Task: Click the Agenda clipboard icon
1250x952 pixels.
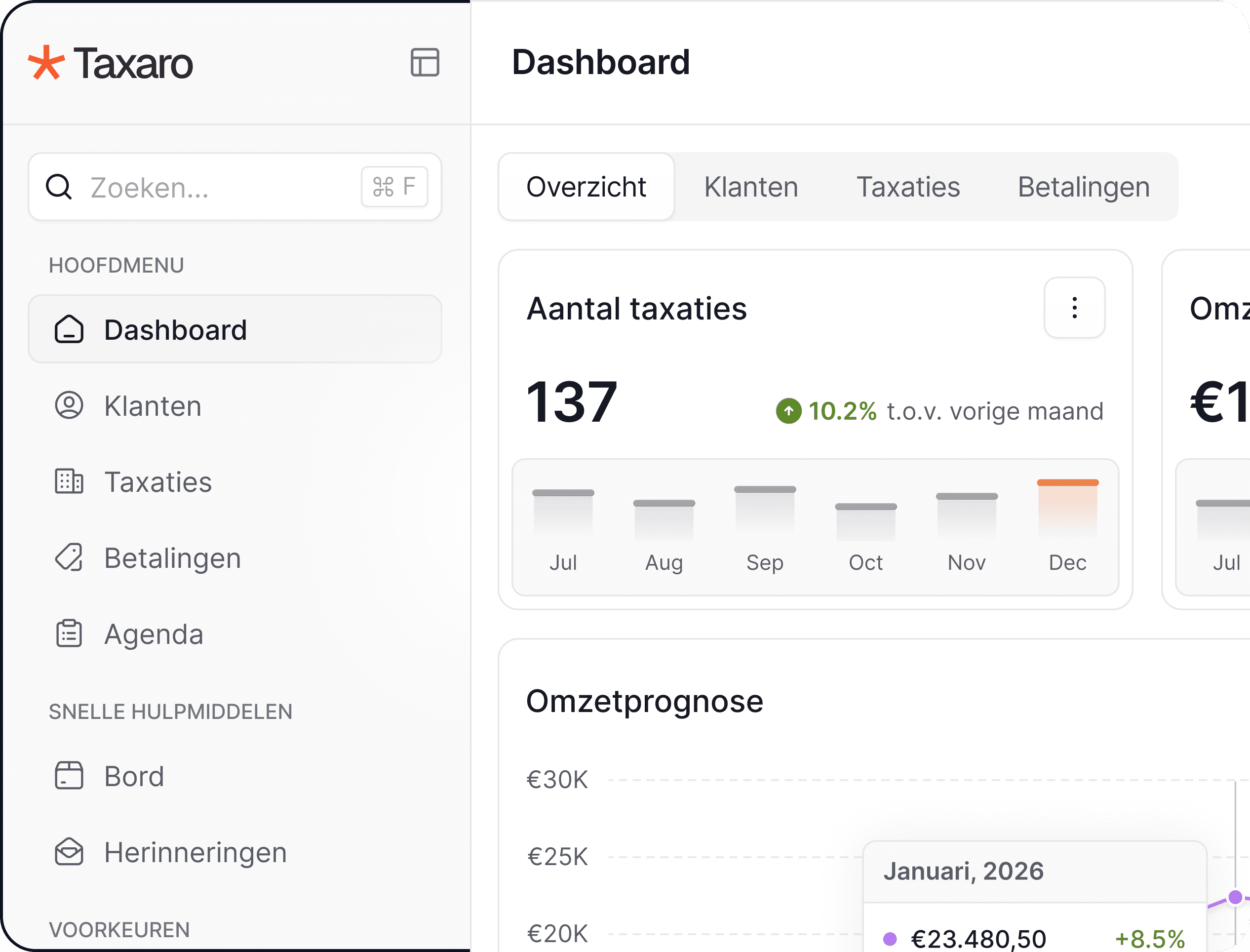Action: pyautogui.click(x=69, y=634)
